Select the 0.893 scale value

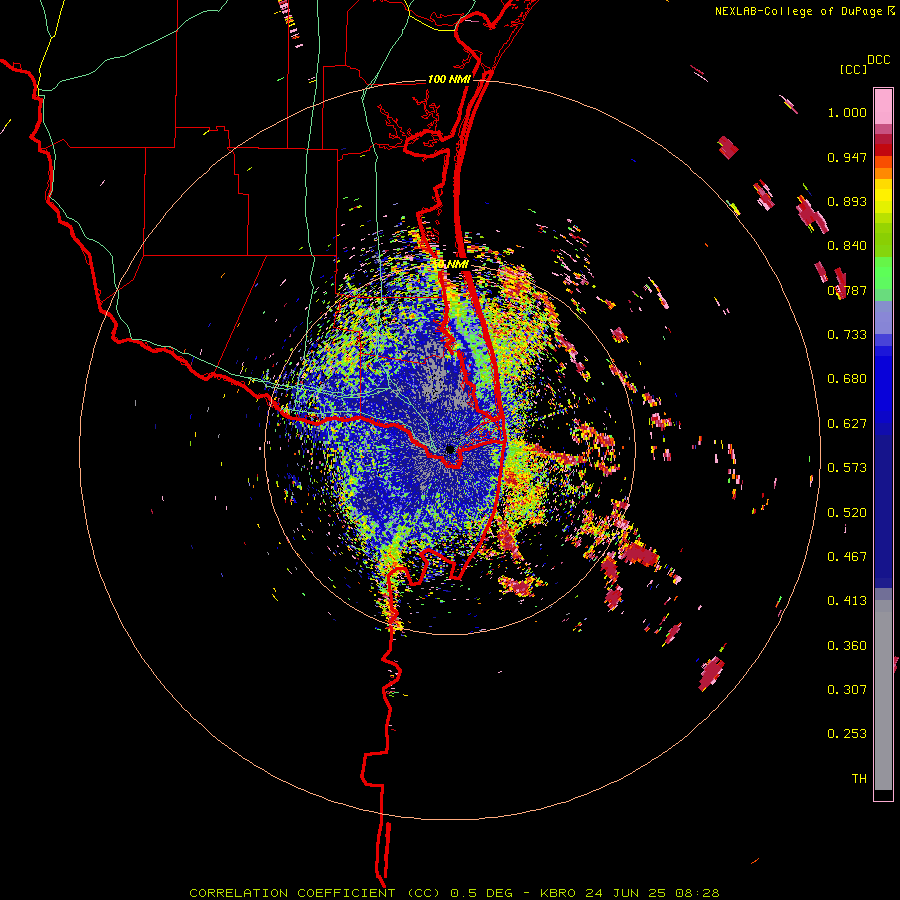point(847,201)
